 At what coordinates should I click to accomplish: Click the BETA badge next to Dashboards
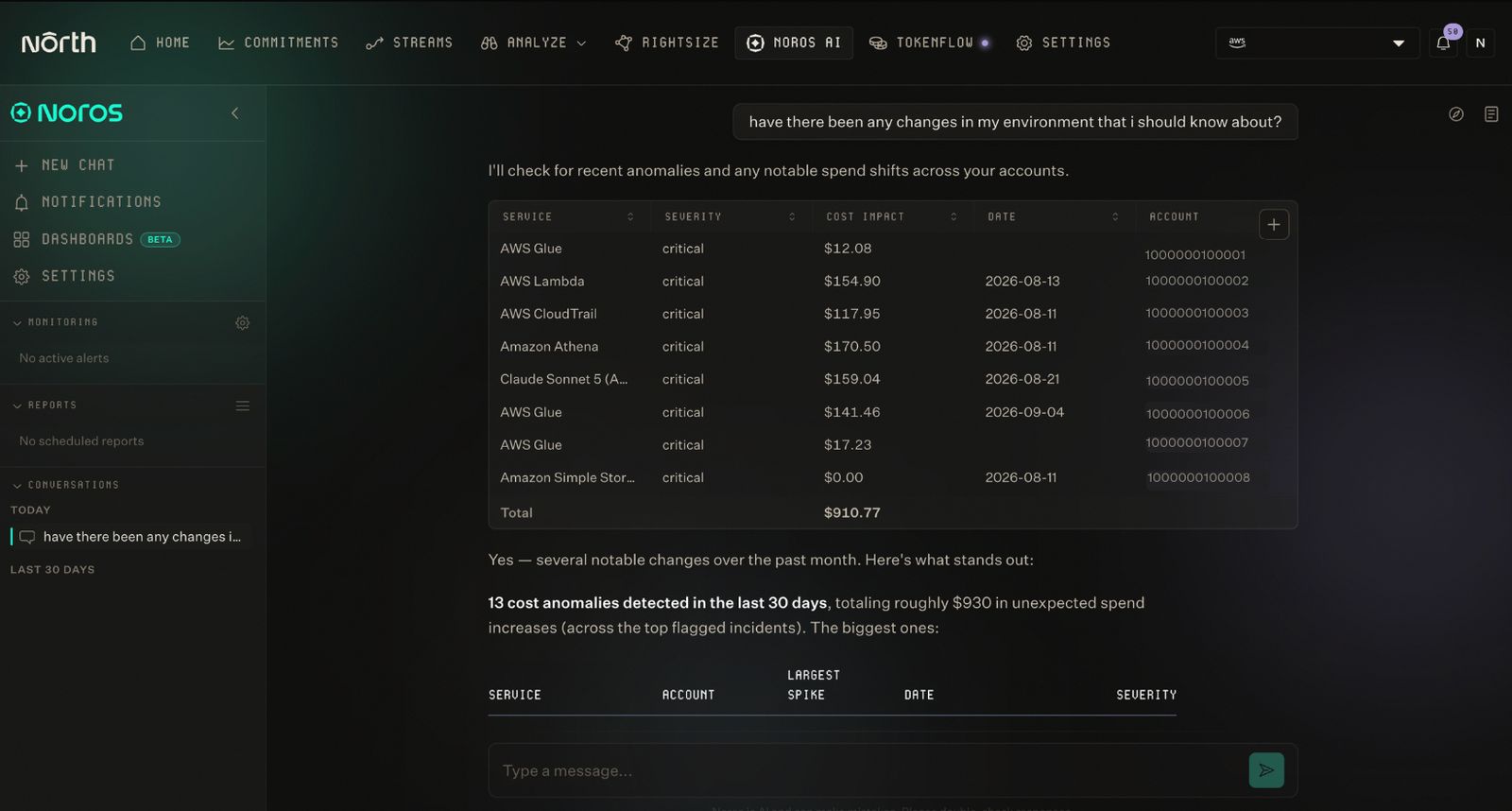coord(160,239)
